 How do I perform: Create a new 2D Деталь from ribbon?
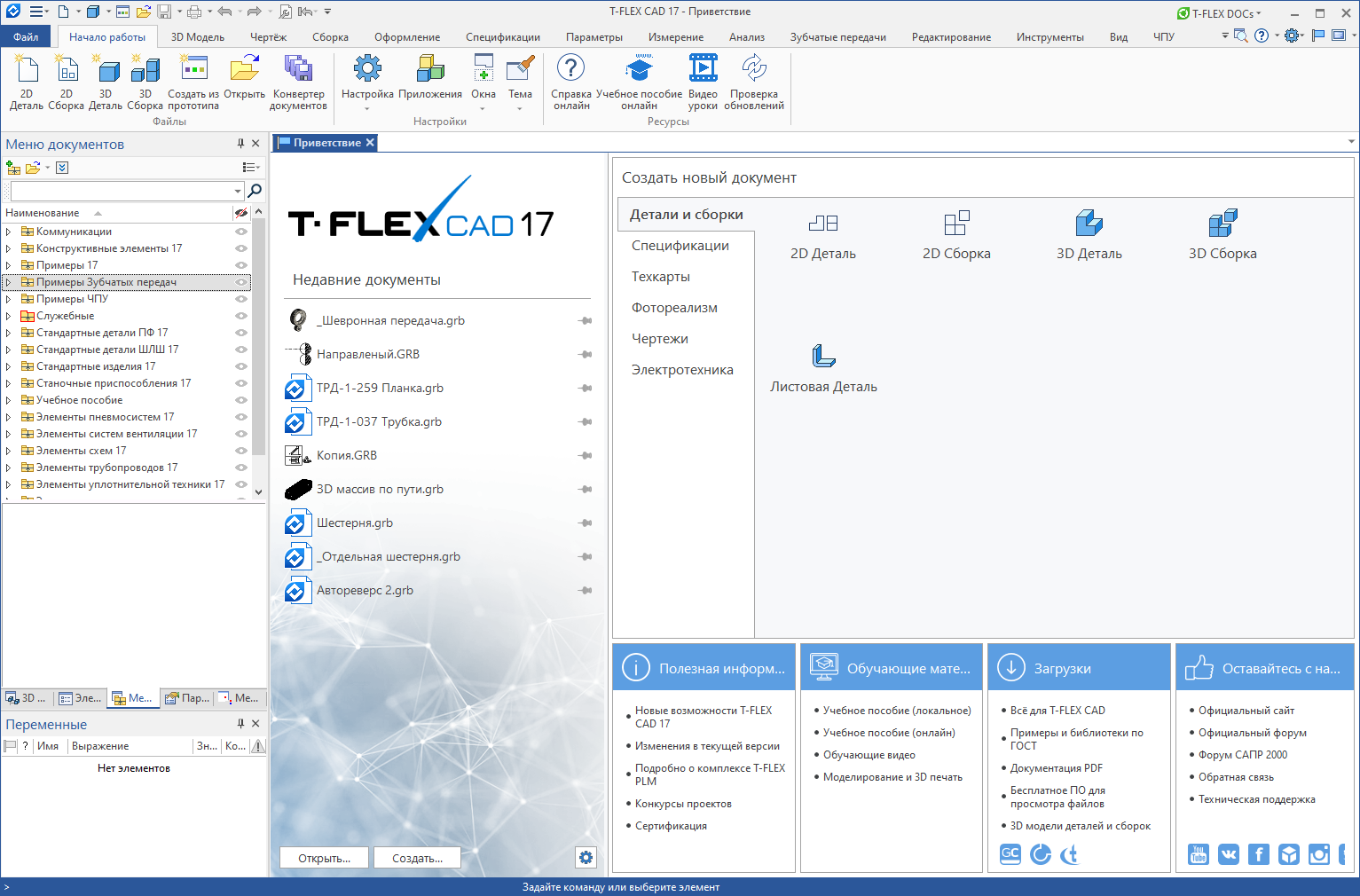[x=27, y=82]
